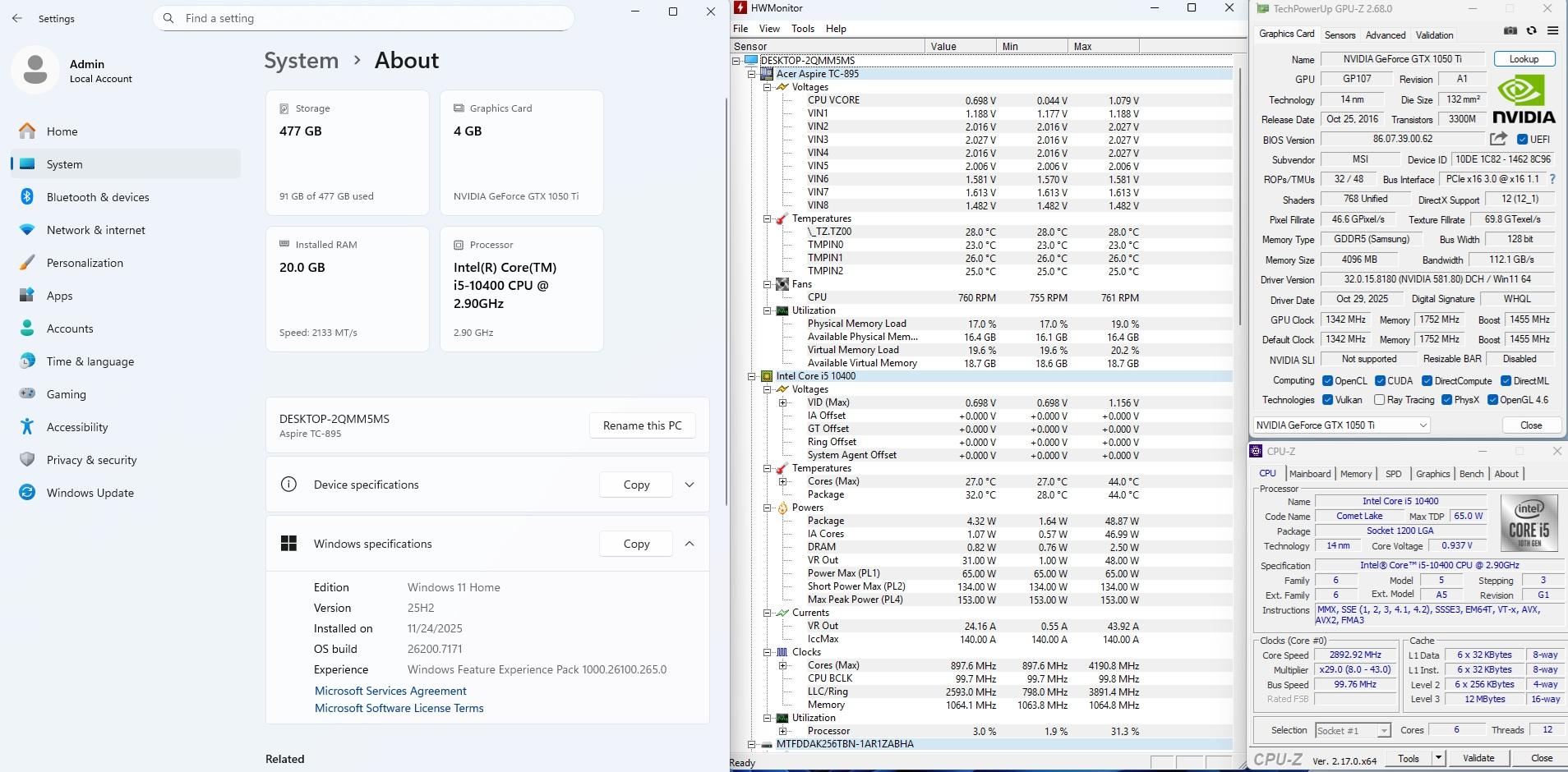The width and height of the screenshot is (1568, 772).
Task: Click the Gaming controller icon
Action: (x=27, y=394)
